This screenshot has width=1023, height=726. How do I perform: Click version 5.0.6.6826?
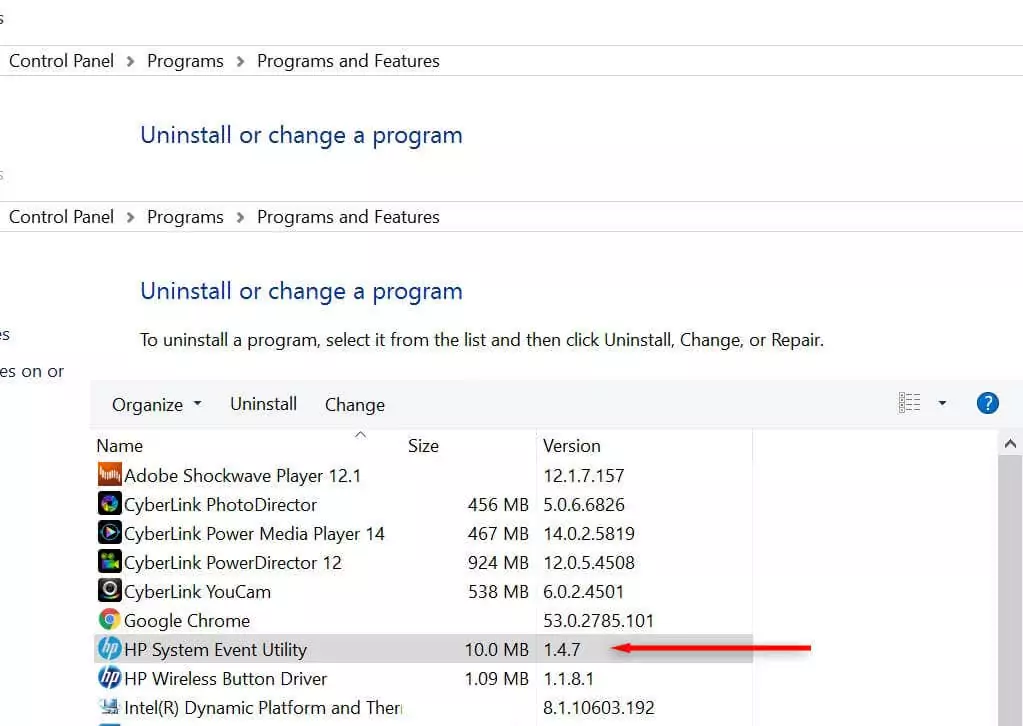tap(584, 505)
